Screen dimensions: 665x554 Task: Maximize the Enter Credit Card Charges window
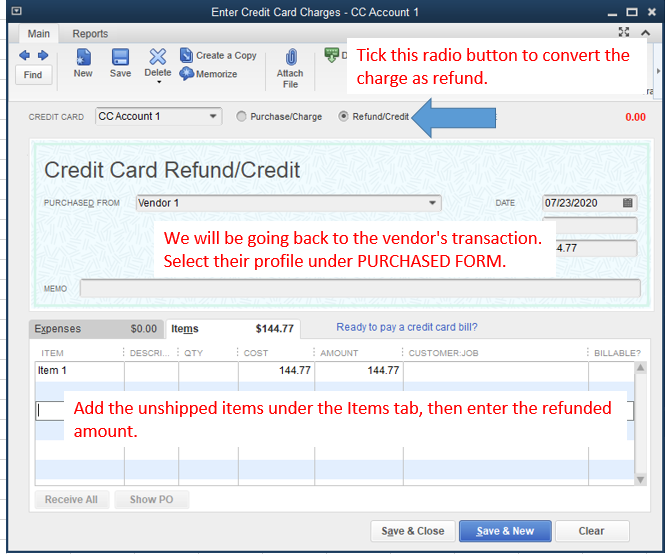coord(632,12)
